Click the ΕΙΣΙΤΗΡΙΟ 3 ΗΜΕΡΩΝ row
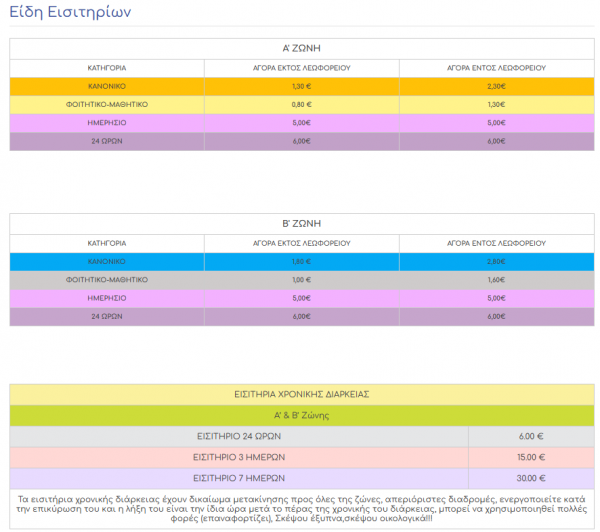The width and height of the screenshot is (600, 532). coord(302,458)
